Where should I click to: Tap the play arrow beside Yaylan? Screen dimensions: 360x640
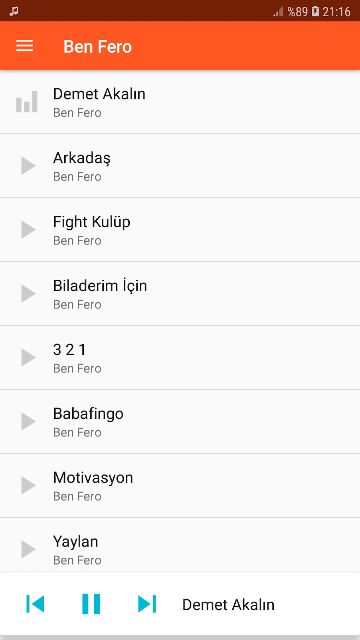[x=29, y=549]
